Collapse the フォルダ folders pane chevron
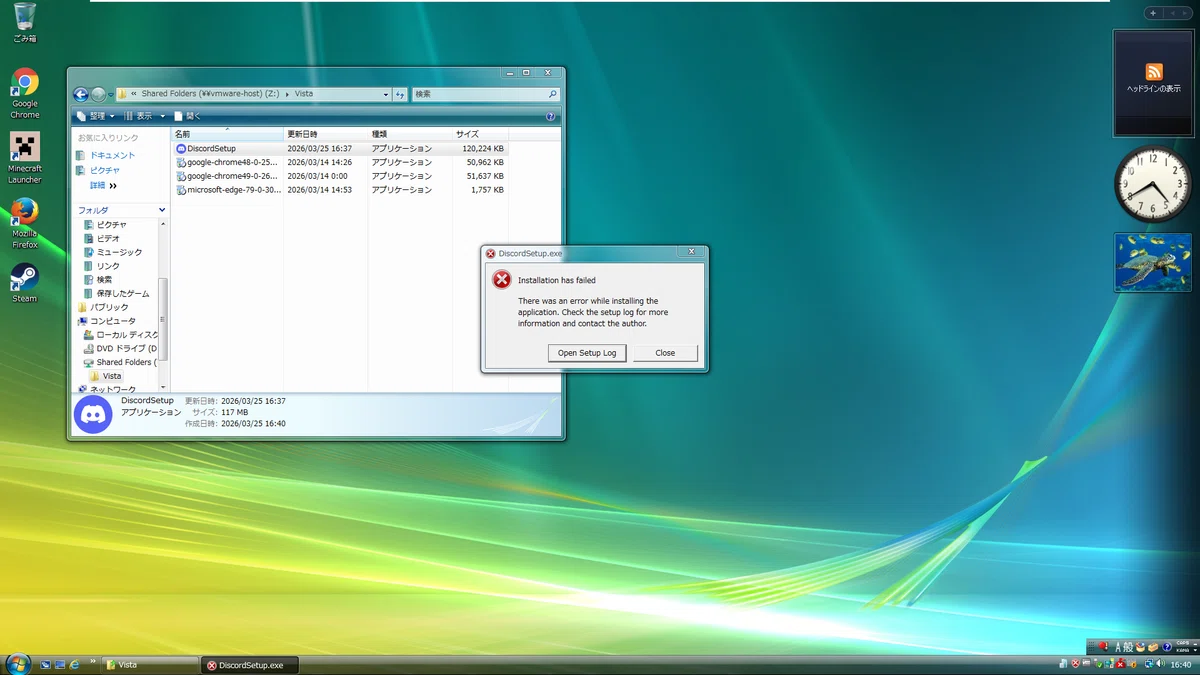The image size is (1200, 675). (162, 210)
